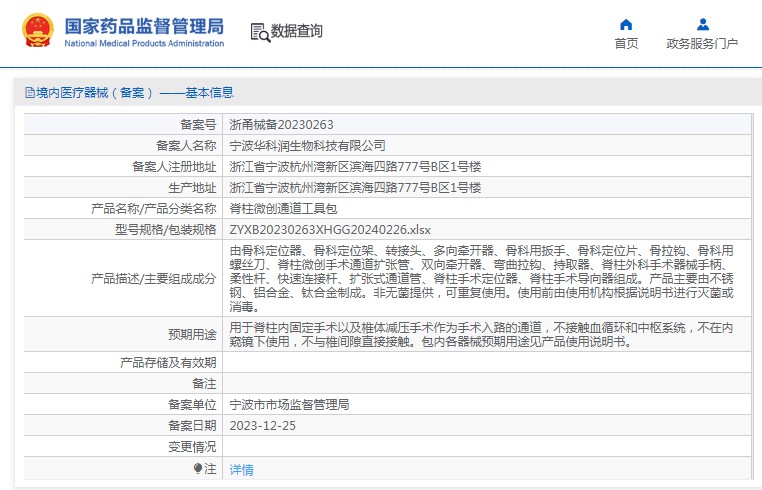Screen dimensions: 762x490
Task: Click National Medical Products Administration text
Action: (x=144, y=43)
